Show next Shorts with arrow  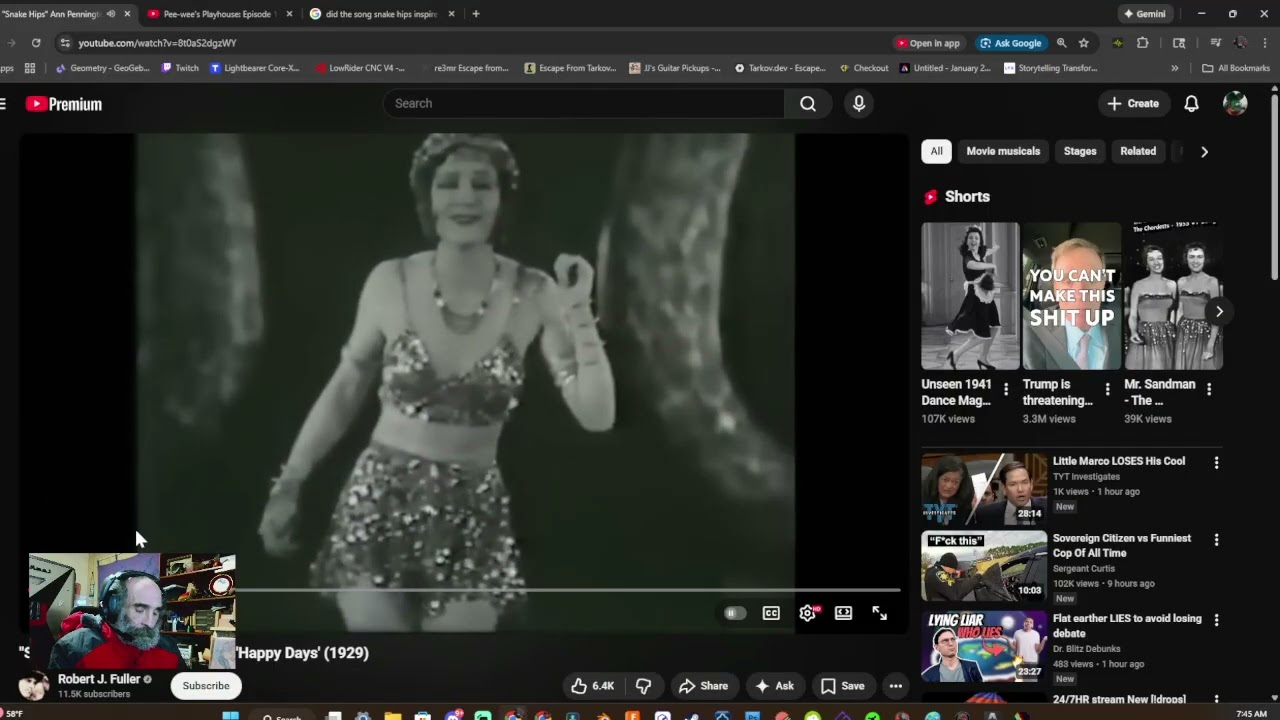pyautogui.click(x=1219, y=311)
